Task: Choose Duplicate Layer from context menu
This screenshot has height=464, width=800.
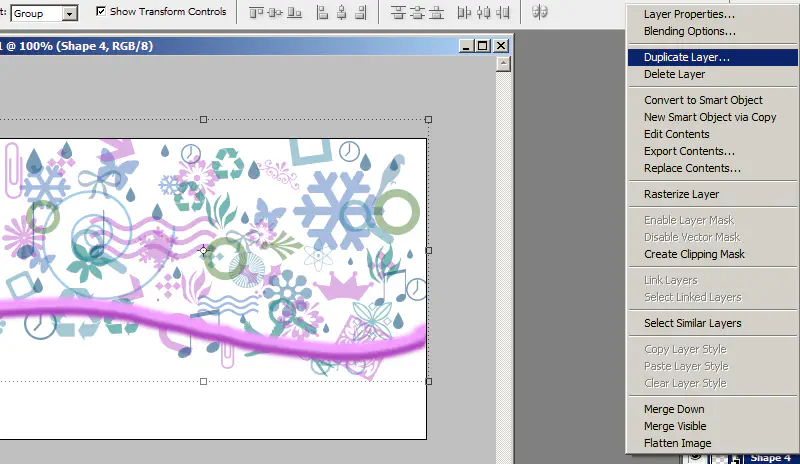Action: click(x=686, y=57)
